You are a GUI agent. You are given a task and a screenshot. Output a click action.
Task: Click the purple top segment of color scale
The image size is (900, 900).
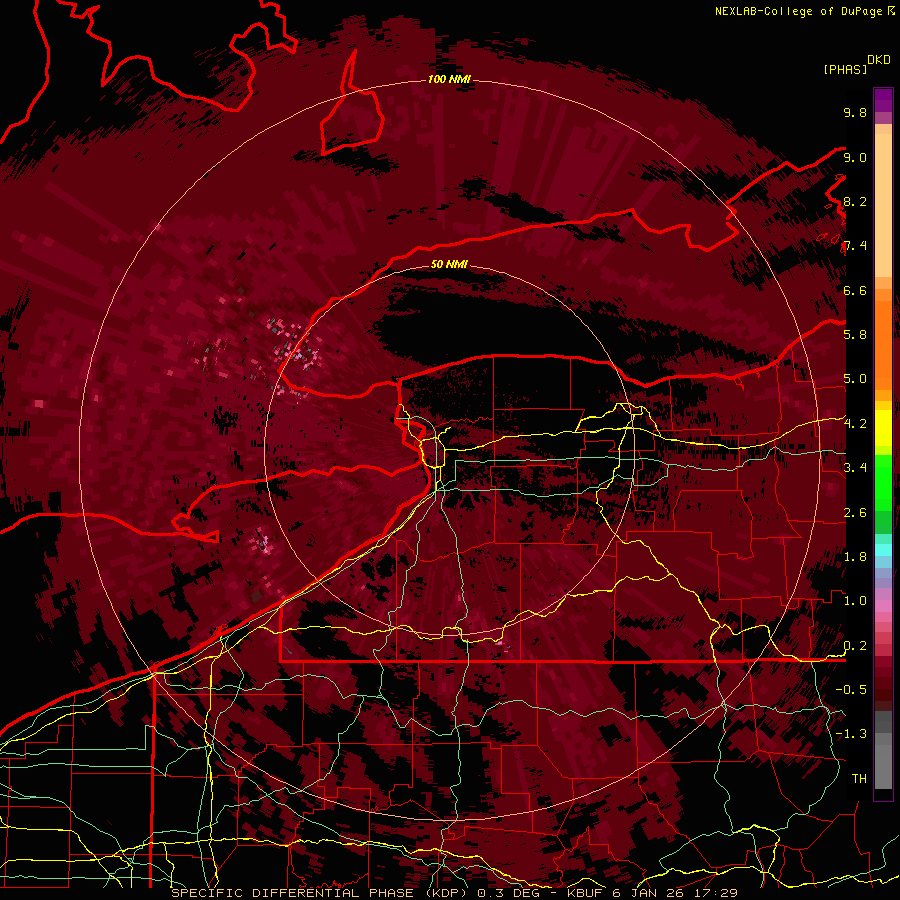tap(883, 100)
